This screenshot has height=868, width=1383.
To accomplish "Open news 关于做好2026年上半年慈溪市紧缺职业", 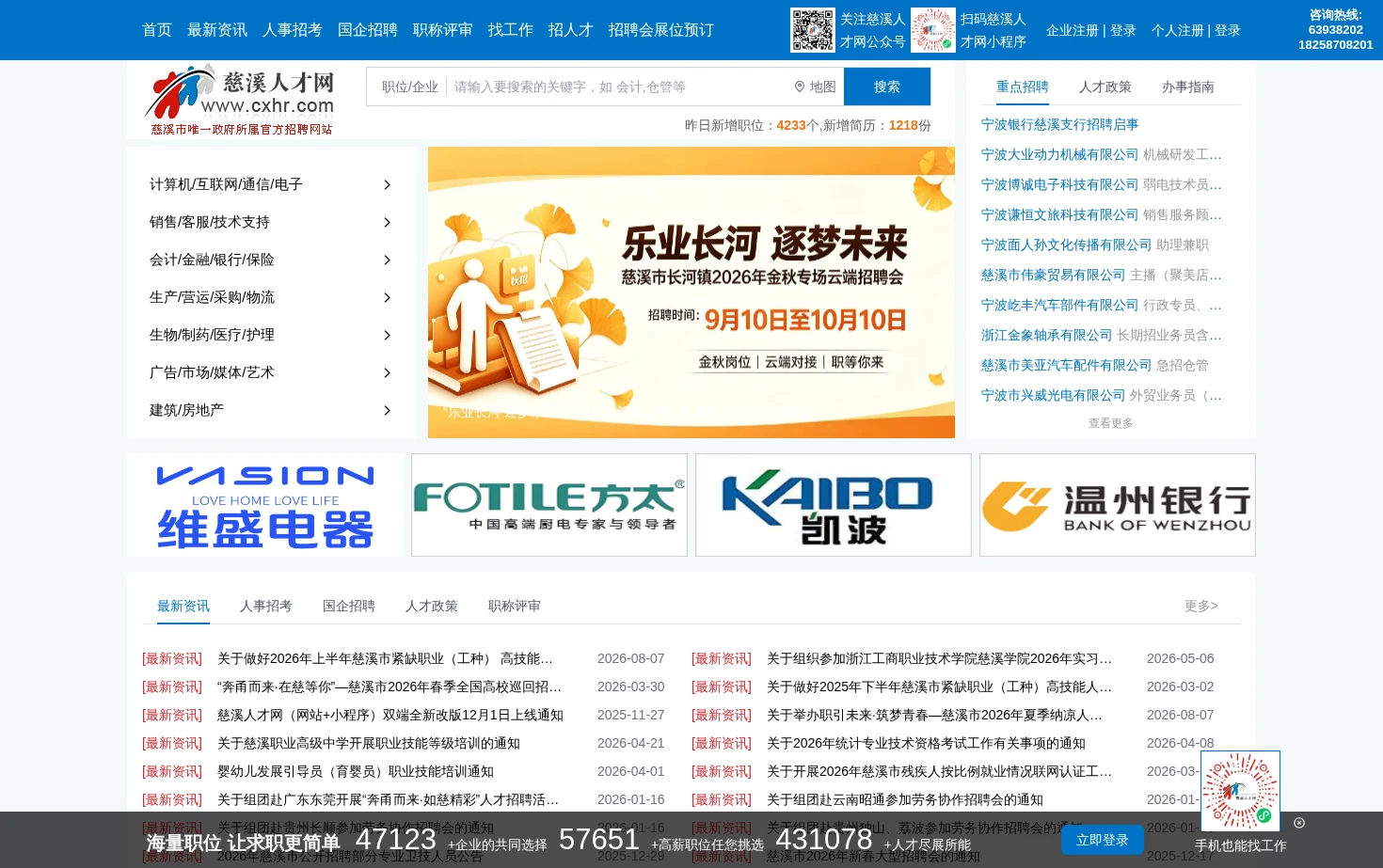I will [x=385, y=658].
